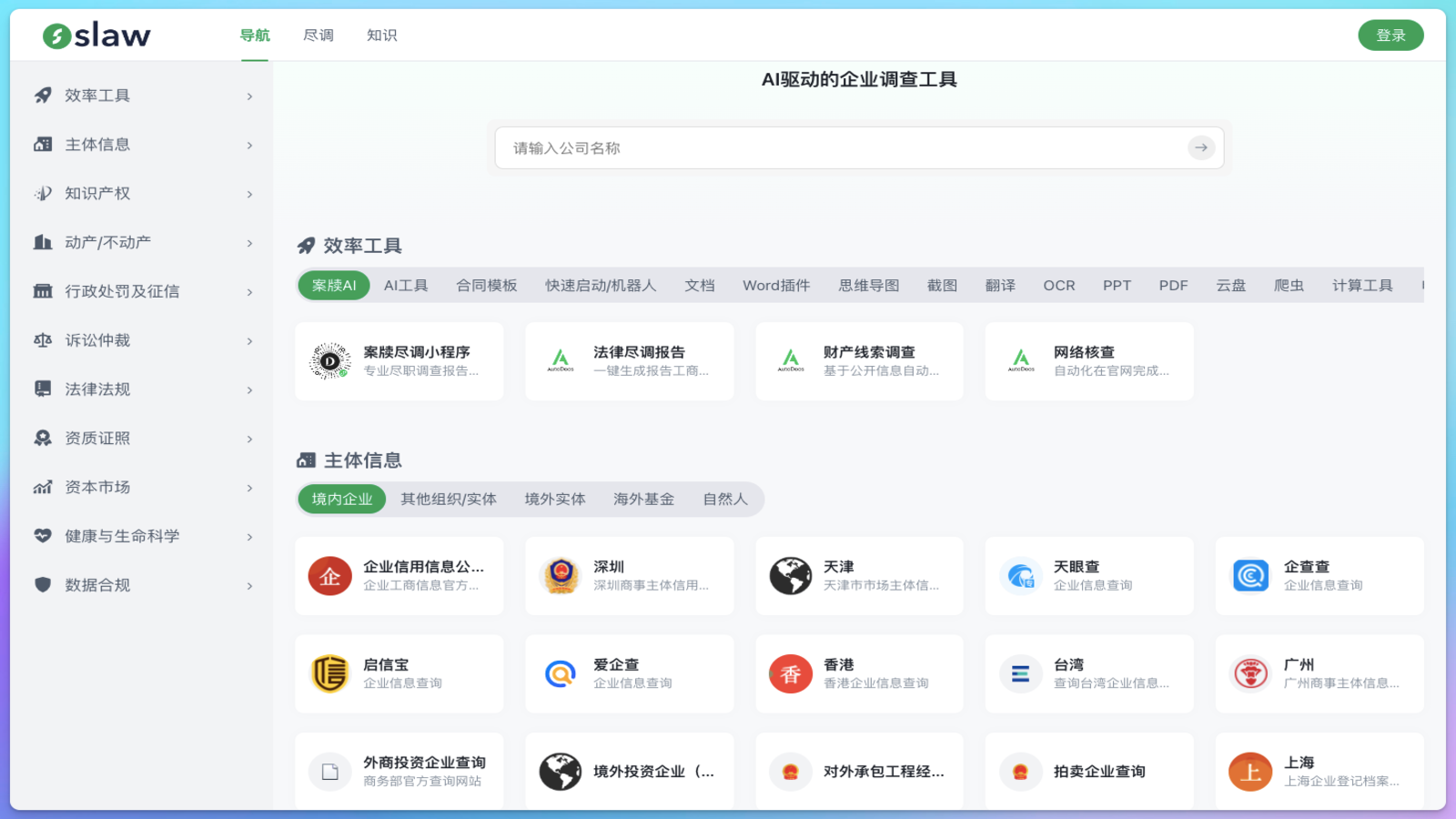The width and height of the screenshot is (1456, 819).
Task: Select the 自然人 category filter
Action: pyautogui.click(x=725, y=499)
